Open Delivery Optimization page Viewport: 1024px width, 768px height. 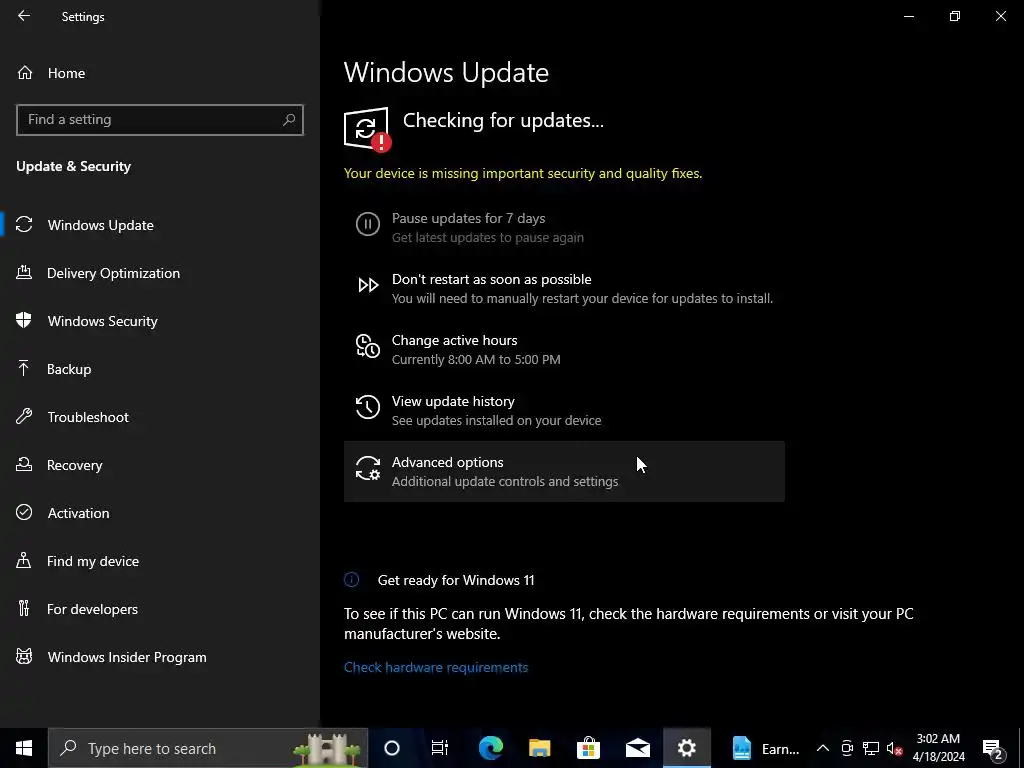pos(160,273)
